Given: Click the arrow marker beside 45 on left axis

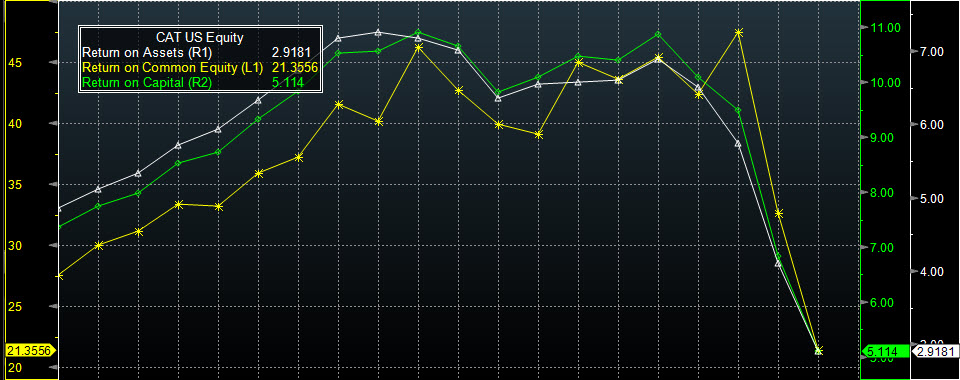Looking at the screenshot, I should click(55, 62).
